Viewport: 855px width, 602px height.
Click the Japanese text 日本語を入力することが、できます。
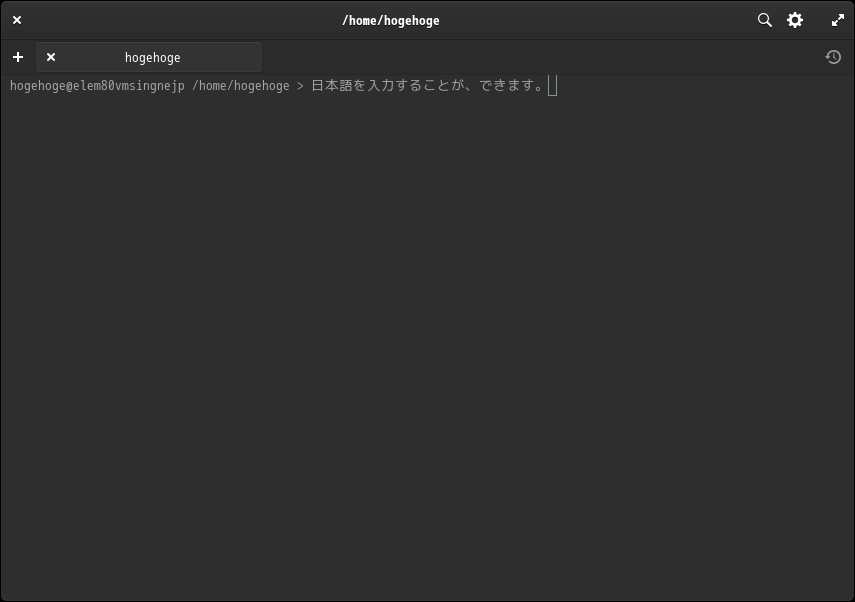point(428,86)
